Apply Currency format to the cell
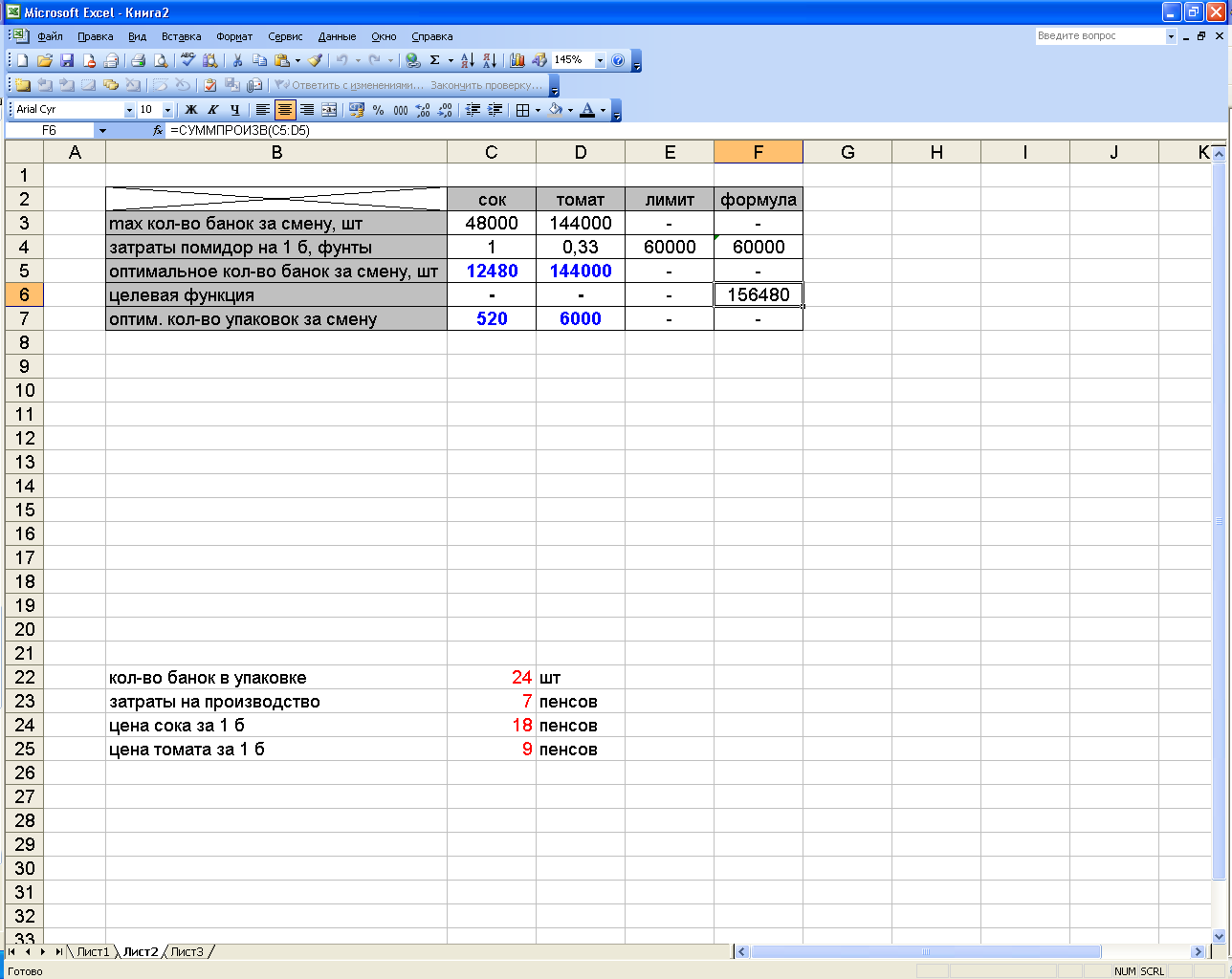Viewport: 1232px width, 979px height. tap(357, 110)
